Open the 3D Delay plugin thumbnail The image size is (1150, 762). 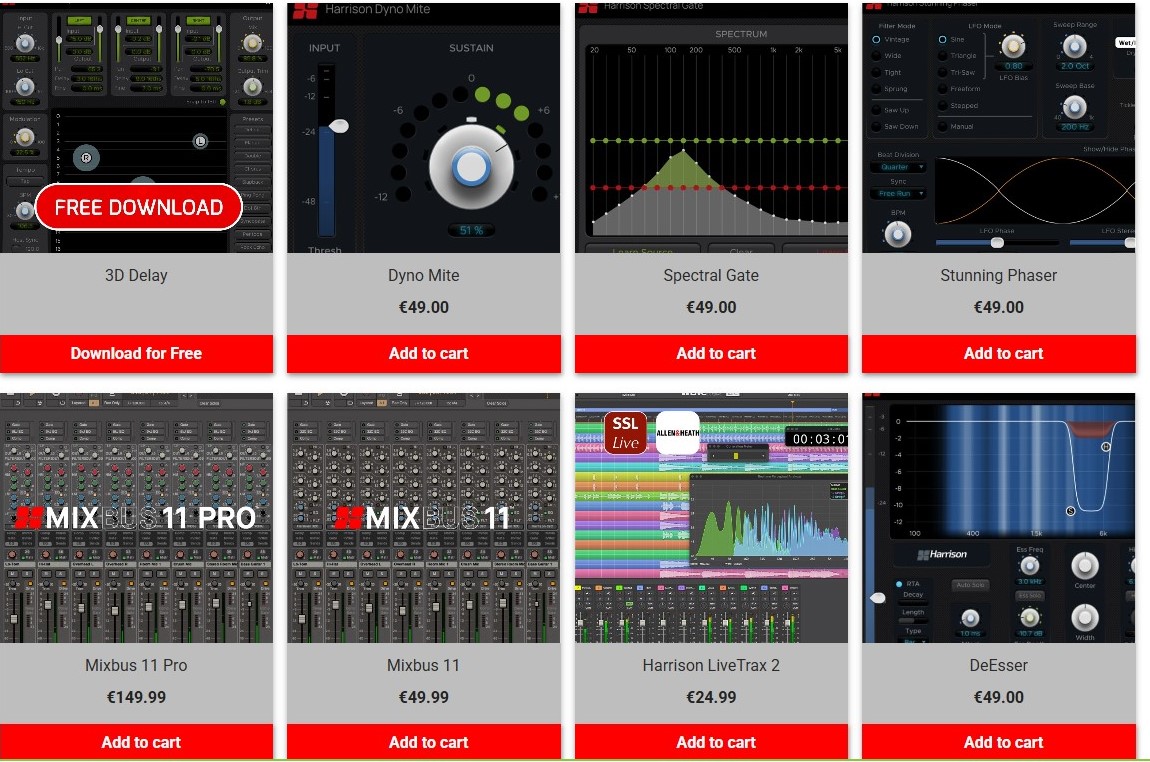point(136,128)
